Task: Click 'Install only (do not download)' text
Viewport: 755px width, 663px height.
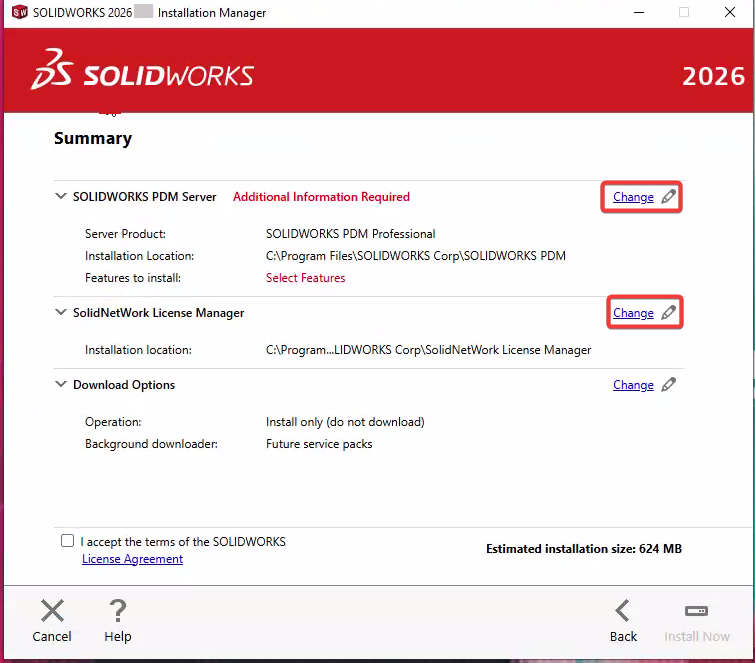Action: 345,422
